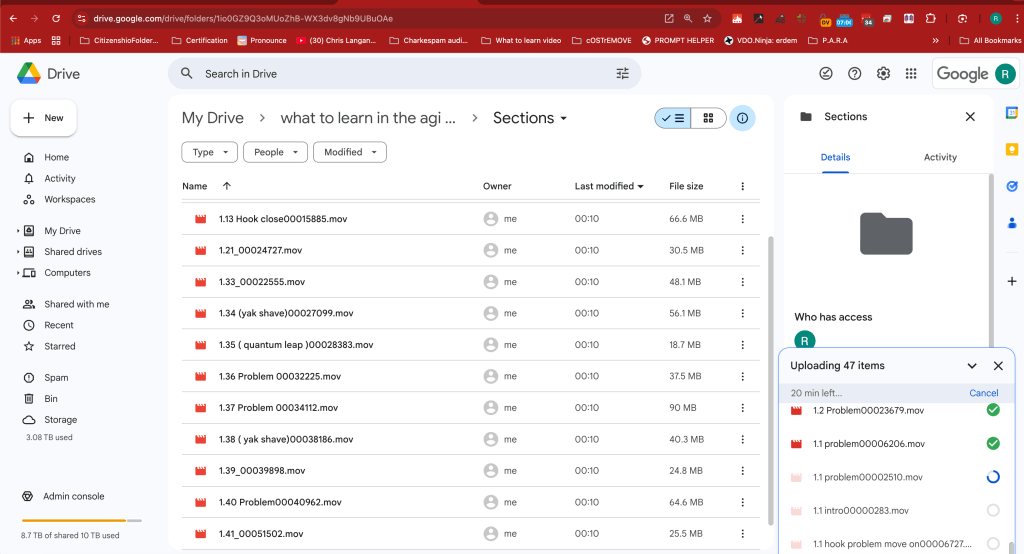Expand Shared drives tree in sidebar
The image size is (1024, 554).
pos(18,252)
